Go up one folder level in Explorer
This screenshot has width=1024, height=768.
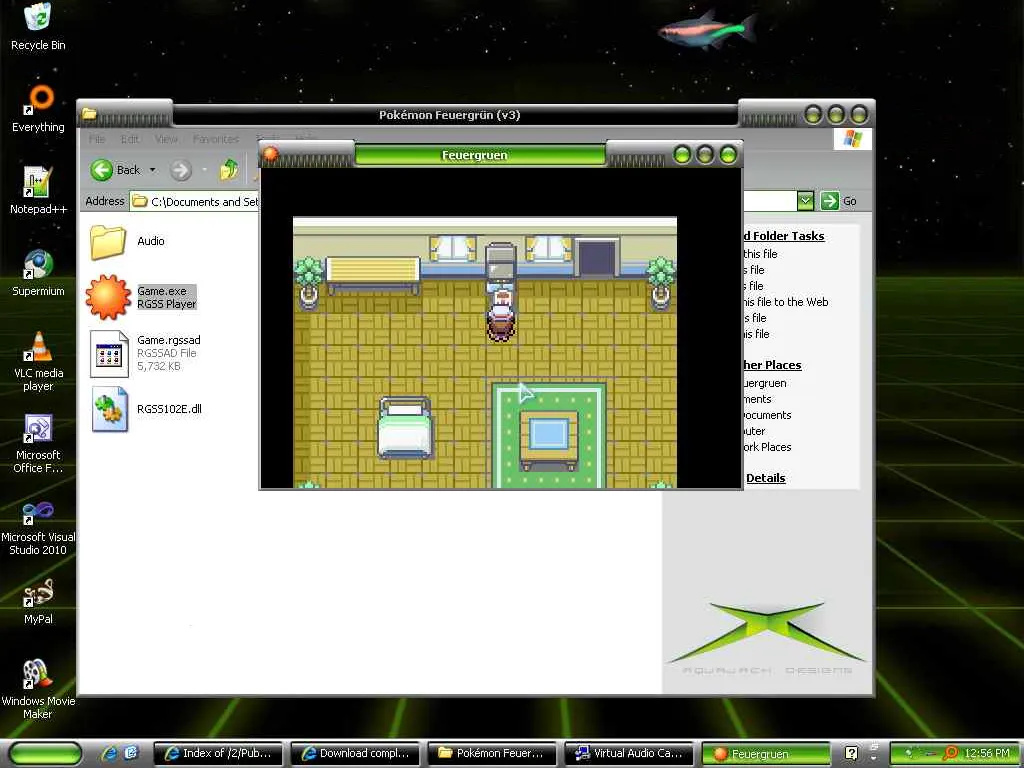[229, 170]
